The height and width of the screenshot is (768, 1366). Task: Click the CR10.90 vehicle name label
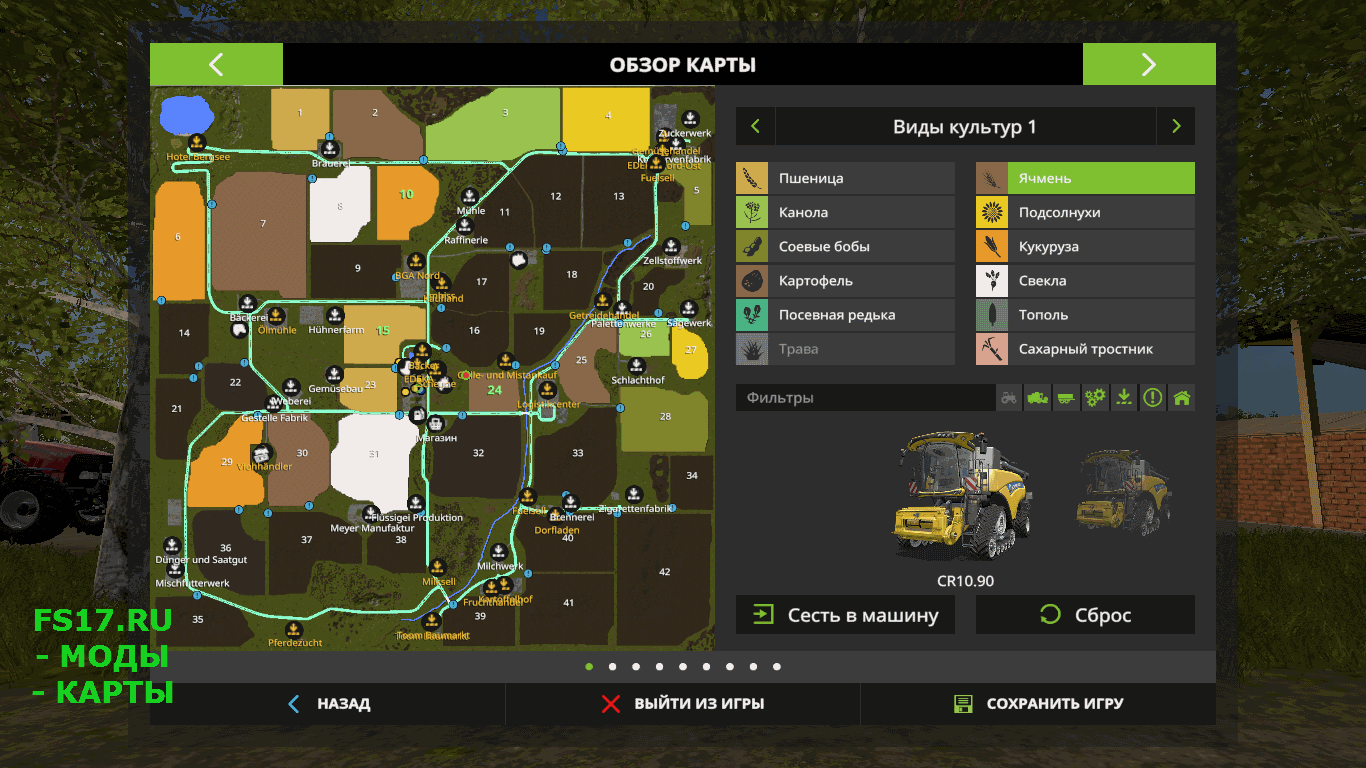[965, 581]
